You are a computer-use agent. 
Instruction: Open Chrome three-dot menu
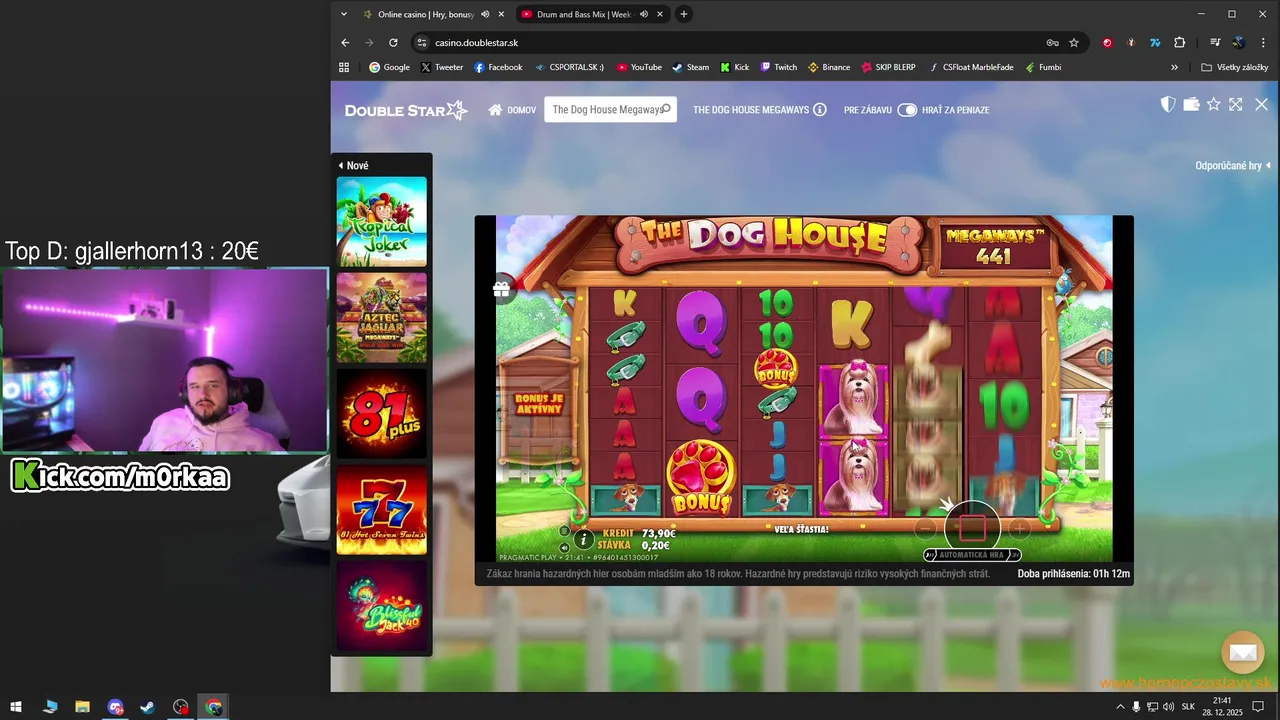(x=1262, y=43)
